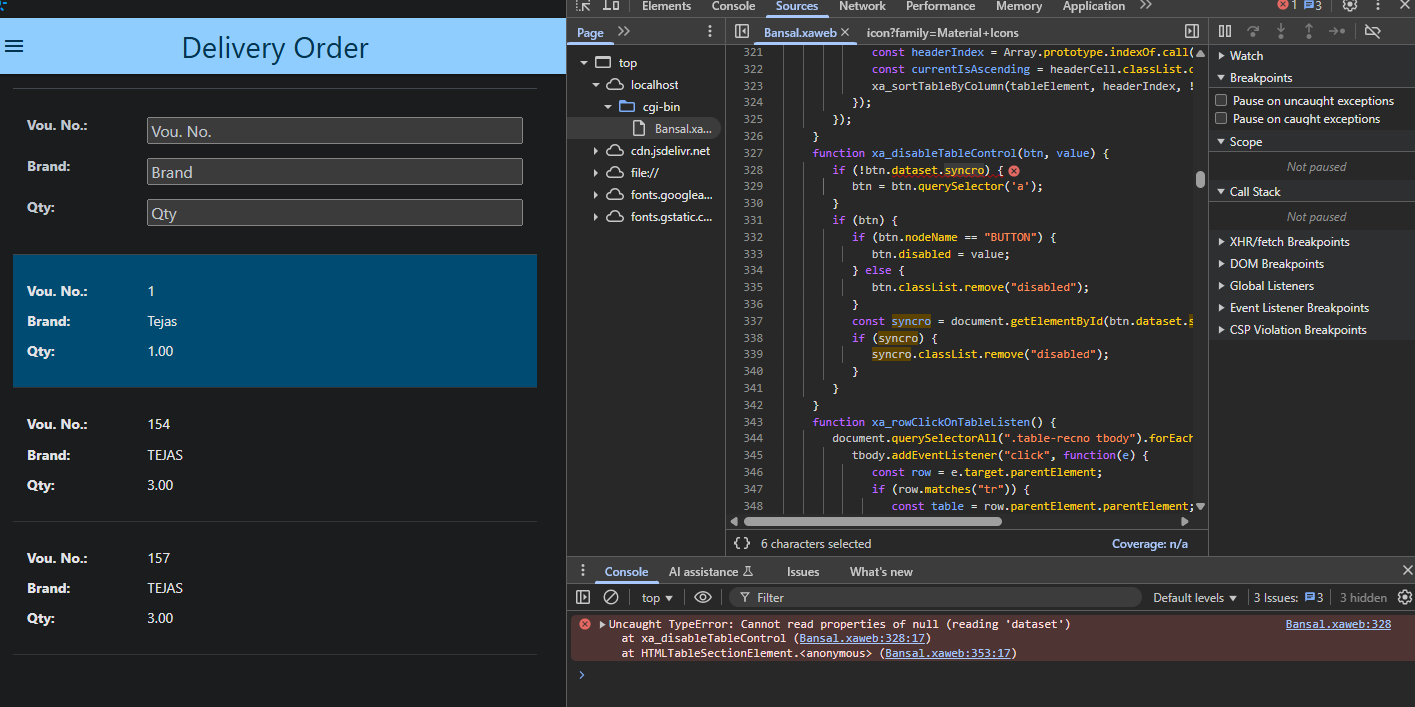Collapse the localhost tree node
This screenshot has height=707, width=1415.
coord(596,85)
